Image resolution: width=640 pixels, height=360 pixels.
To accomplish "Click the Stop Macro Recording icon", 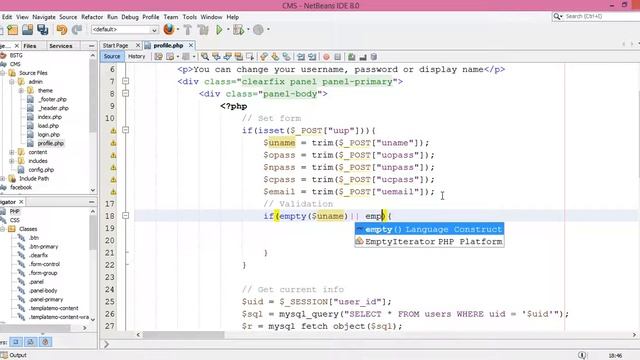I will point(338,57).
